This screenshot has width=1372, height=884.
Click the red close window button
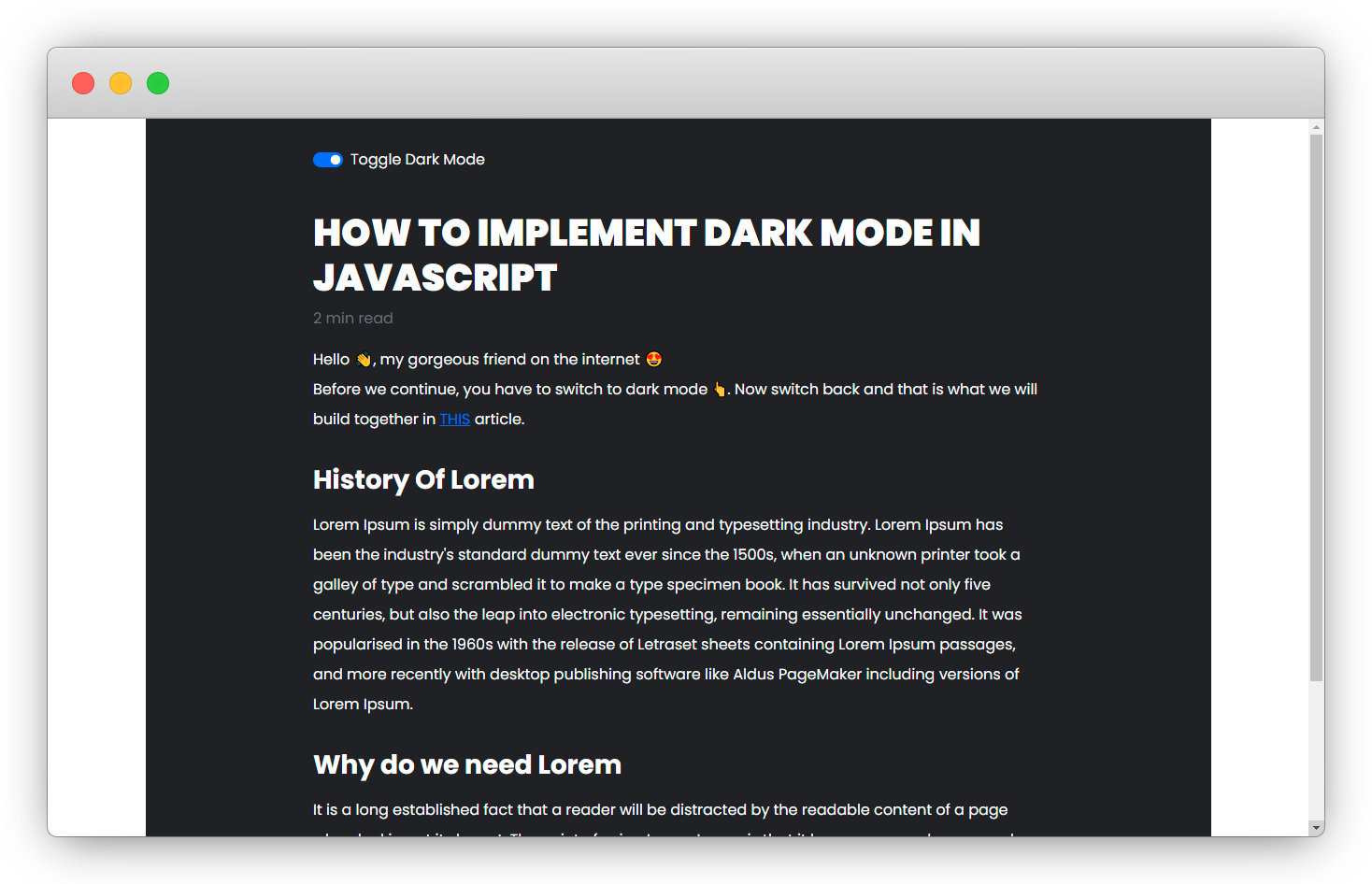pyautogui.click(x=83, y=83)
